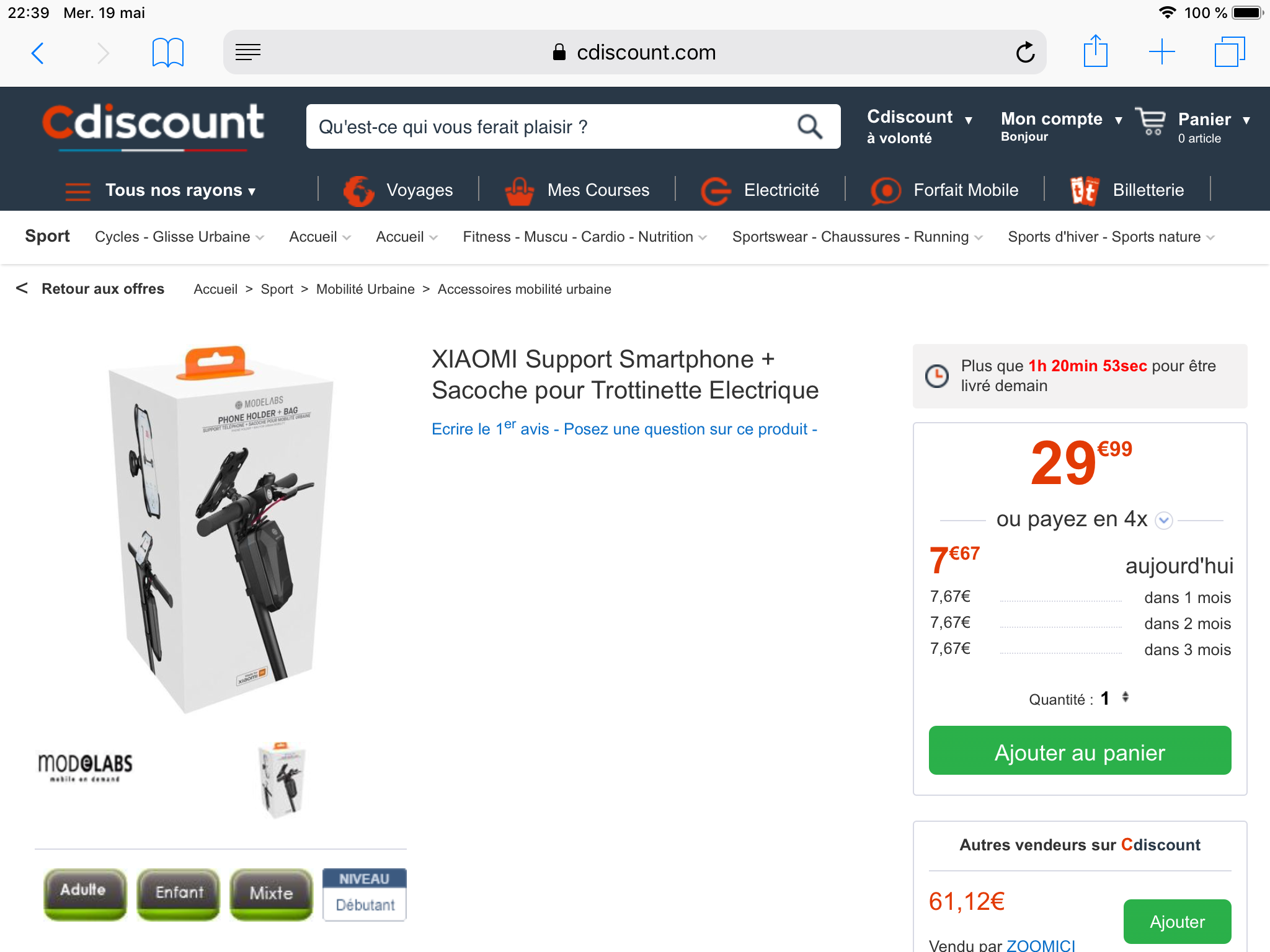The width and height of the screenshot is (1270, 952).
Task: Click Ajouter au panier button
Action: point(1080,751)
